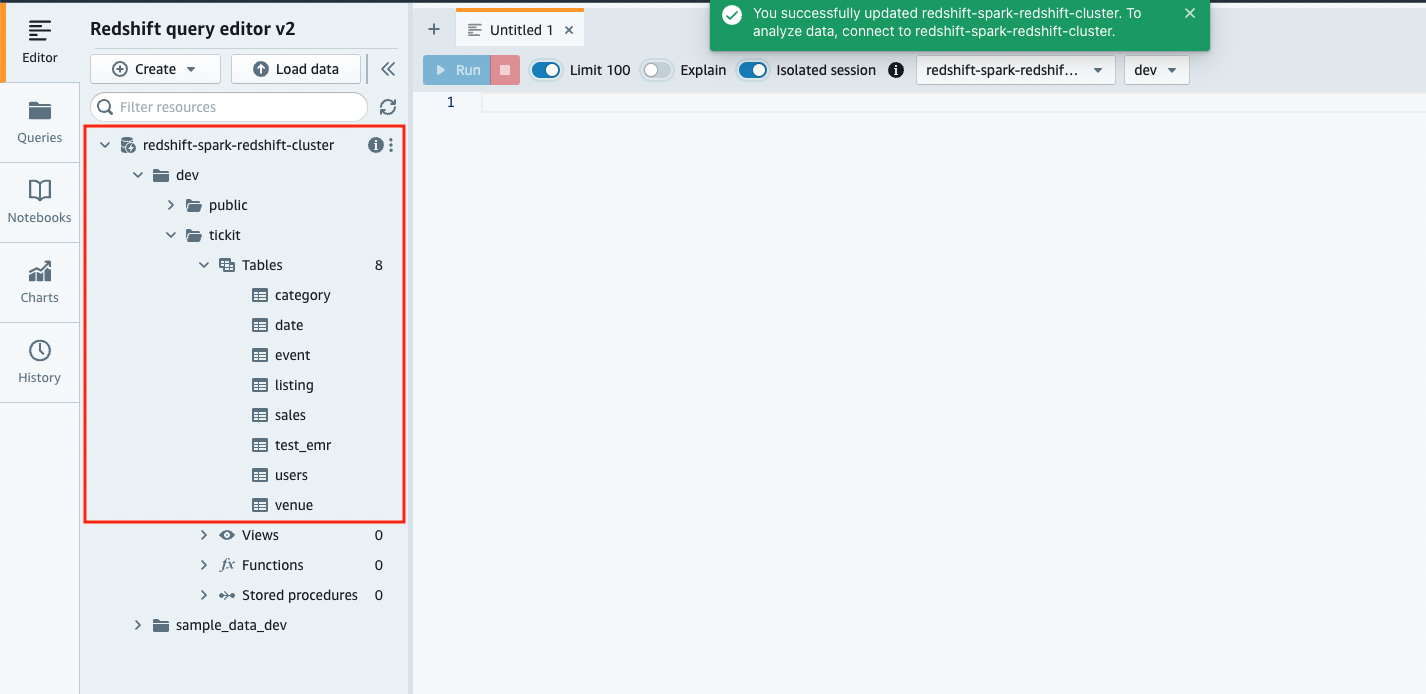Click the Filter resources search field
This screenshot has height=694, width=1426.
pos(229,107)
